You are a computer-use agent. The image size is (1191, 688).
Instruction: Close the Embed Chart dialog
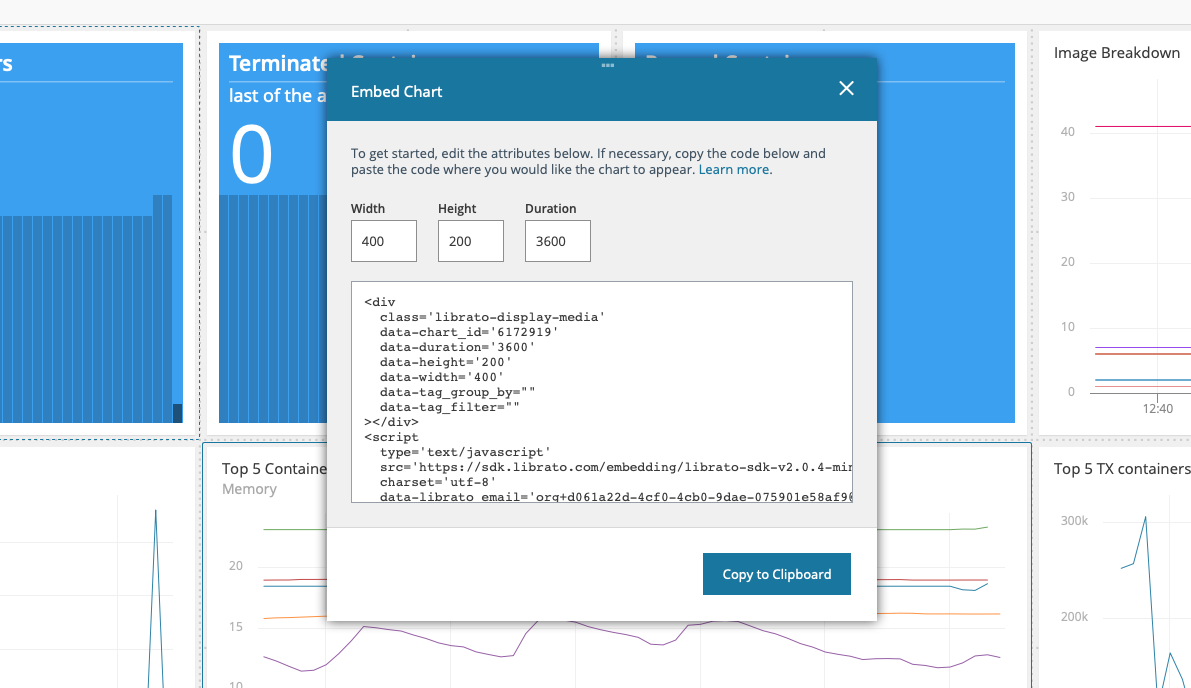coord(846,88)
